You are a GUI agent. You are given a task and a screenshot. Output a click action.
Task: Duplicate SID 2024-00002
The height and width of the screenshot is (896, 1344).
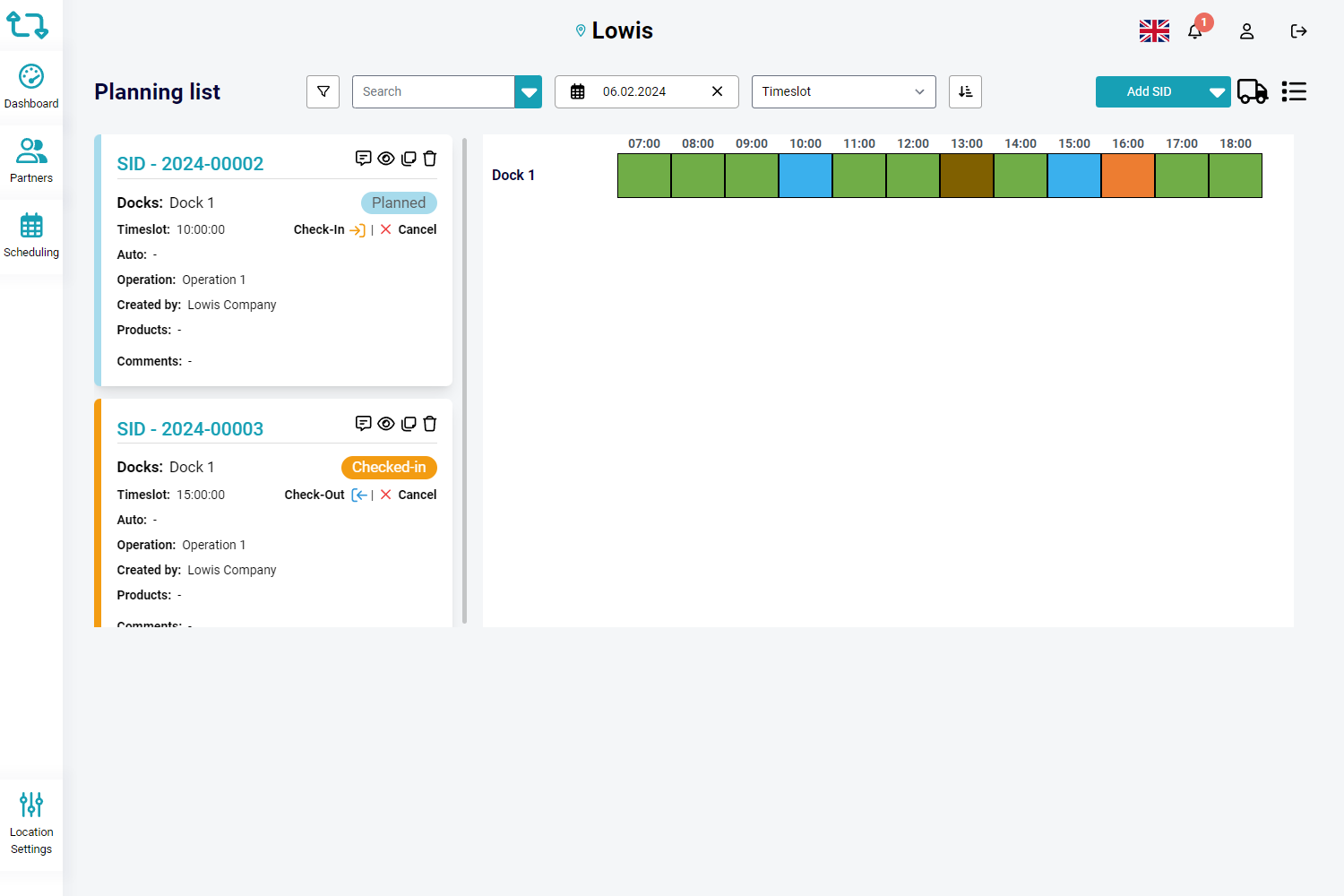click(409, 159)
